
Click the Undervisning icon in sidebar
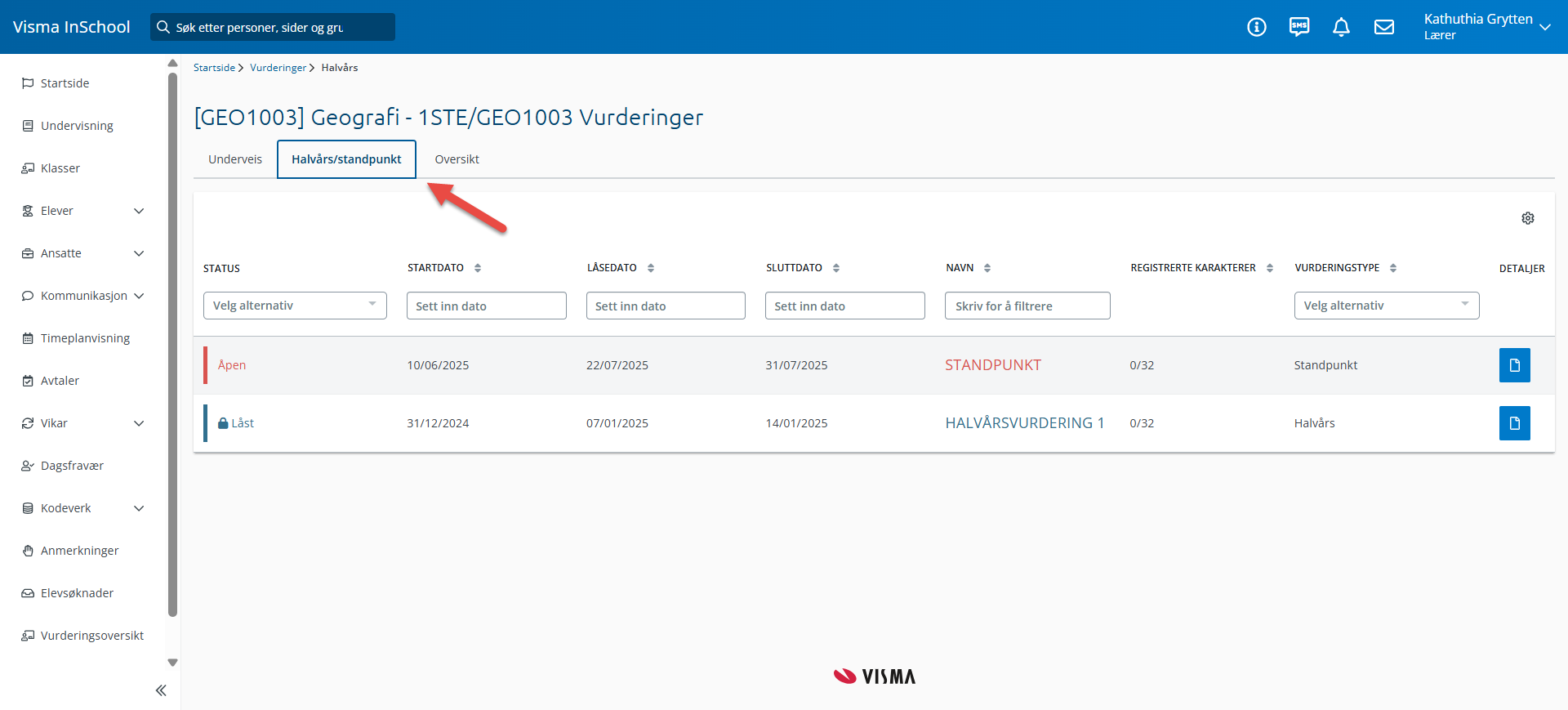[28, 126]
